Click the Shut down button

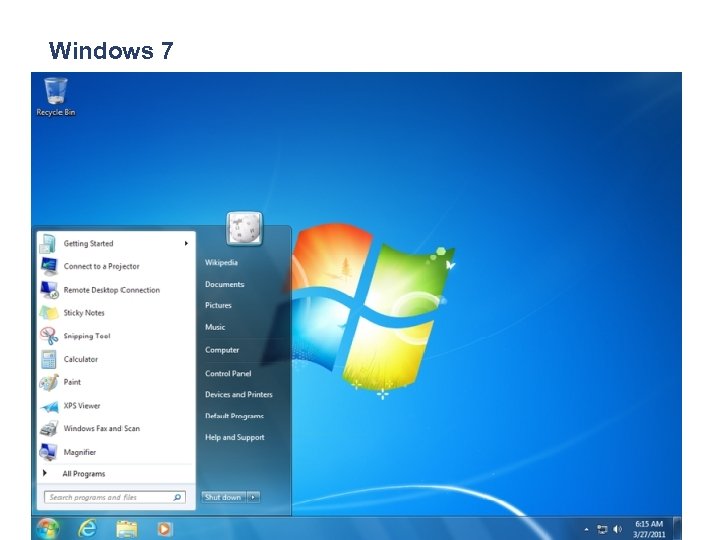pos(224,497)
